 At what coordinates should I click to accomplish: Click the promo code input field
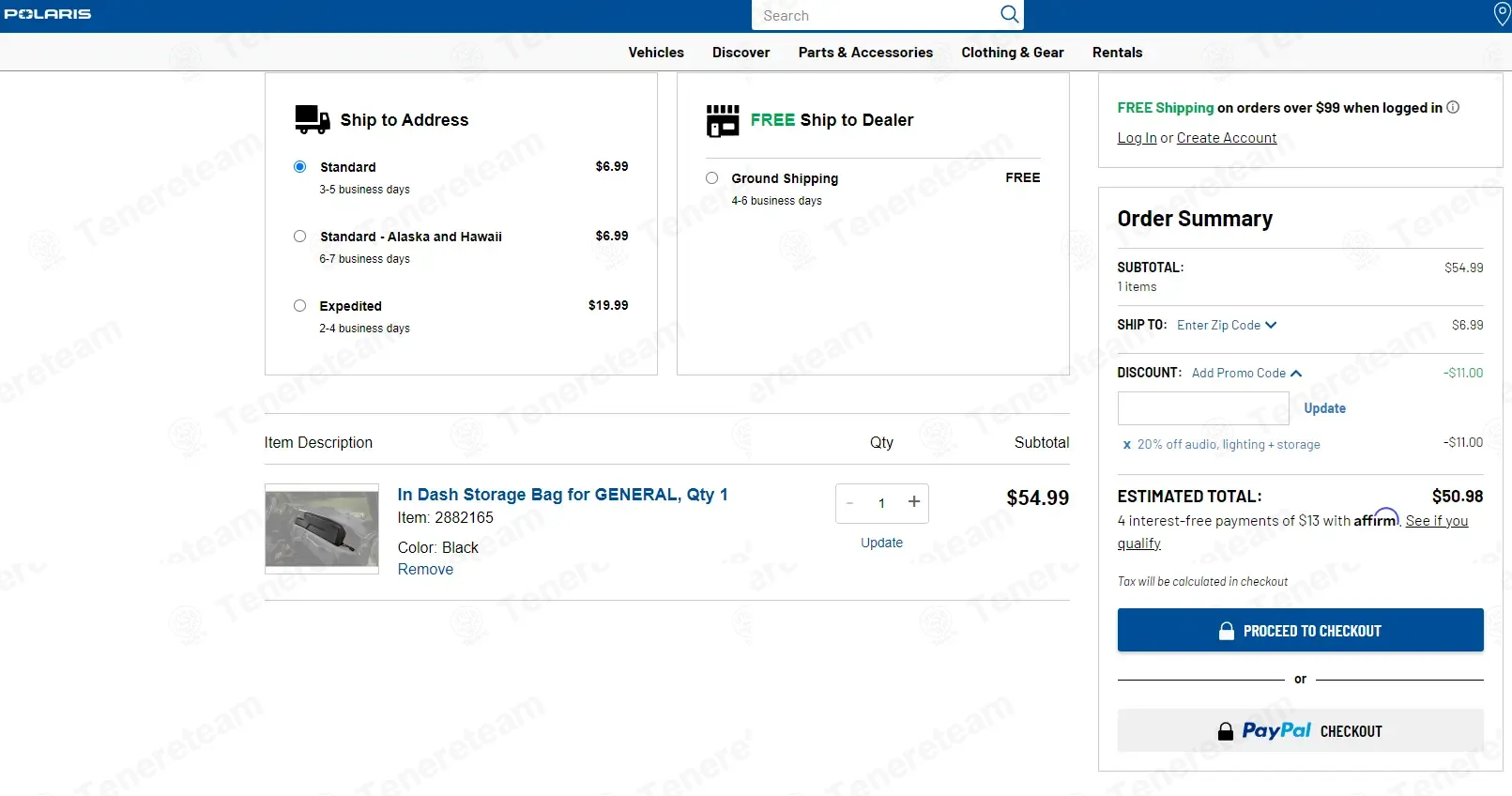tap(1203, 408)
